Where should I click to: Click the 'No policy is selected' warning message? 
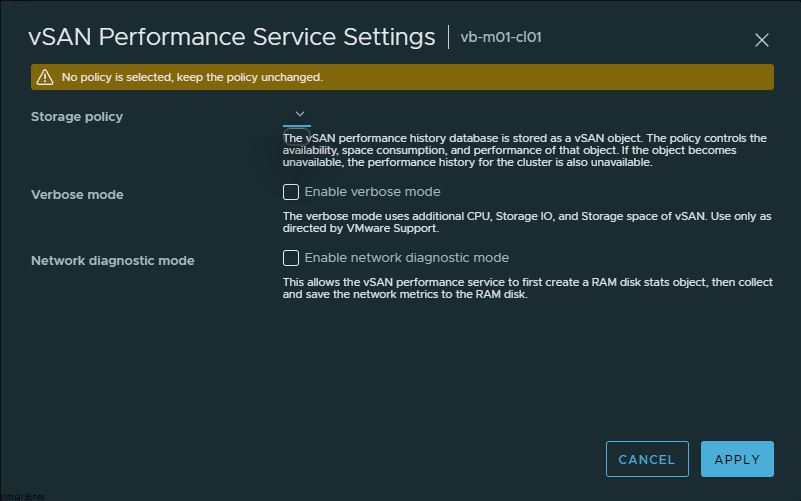(192, 77)
